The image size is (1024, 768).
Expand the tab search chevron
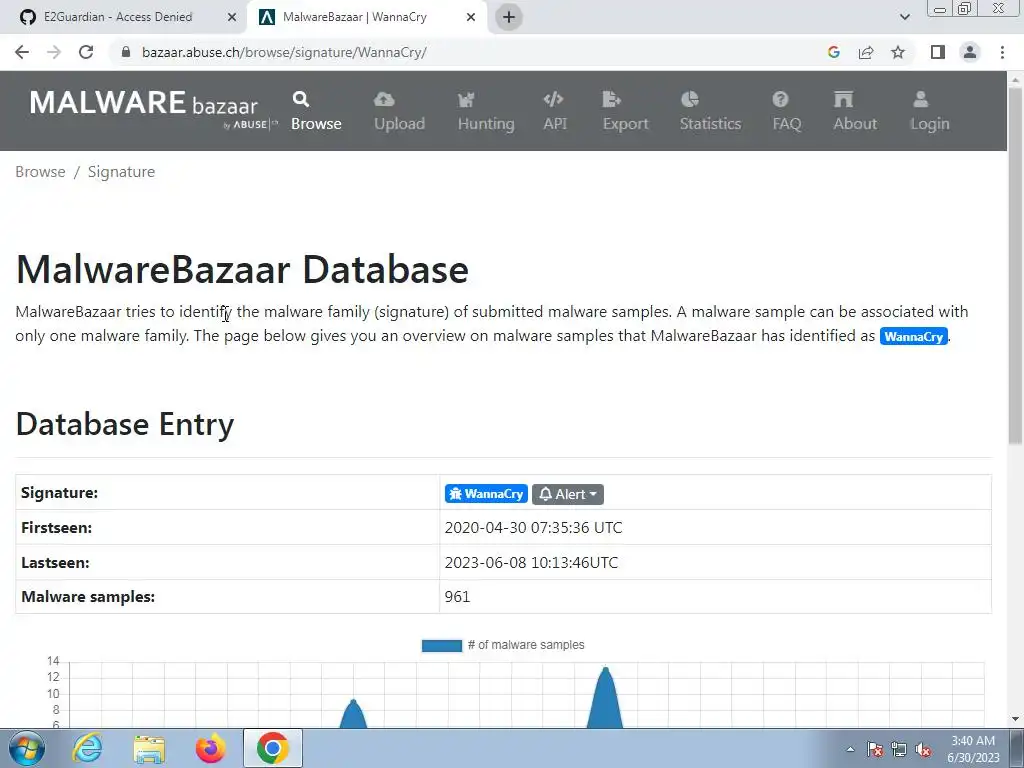pyautogui.click(x=904, y=17)
